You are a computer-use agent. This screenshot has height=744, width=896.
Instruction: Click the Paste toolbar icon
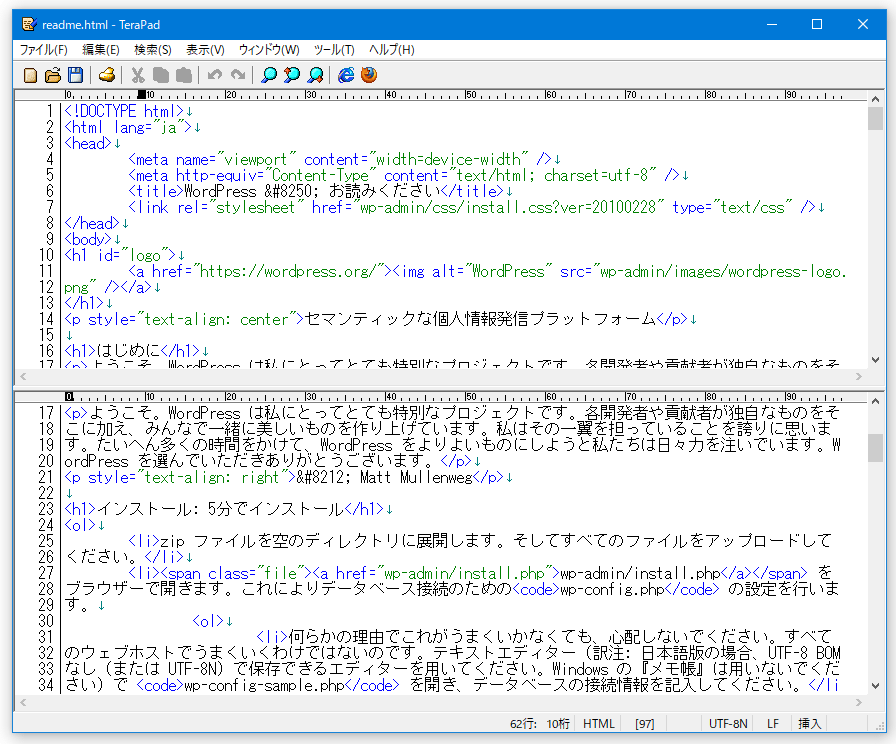pyautogui.click(x=183, y=75)
